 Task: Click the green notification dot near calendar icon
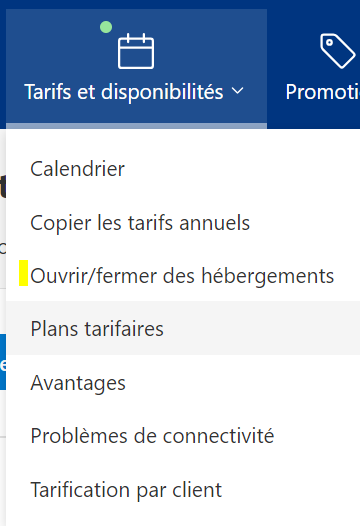106,27
